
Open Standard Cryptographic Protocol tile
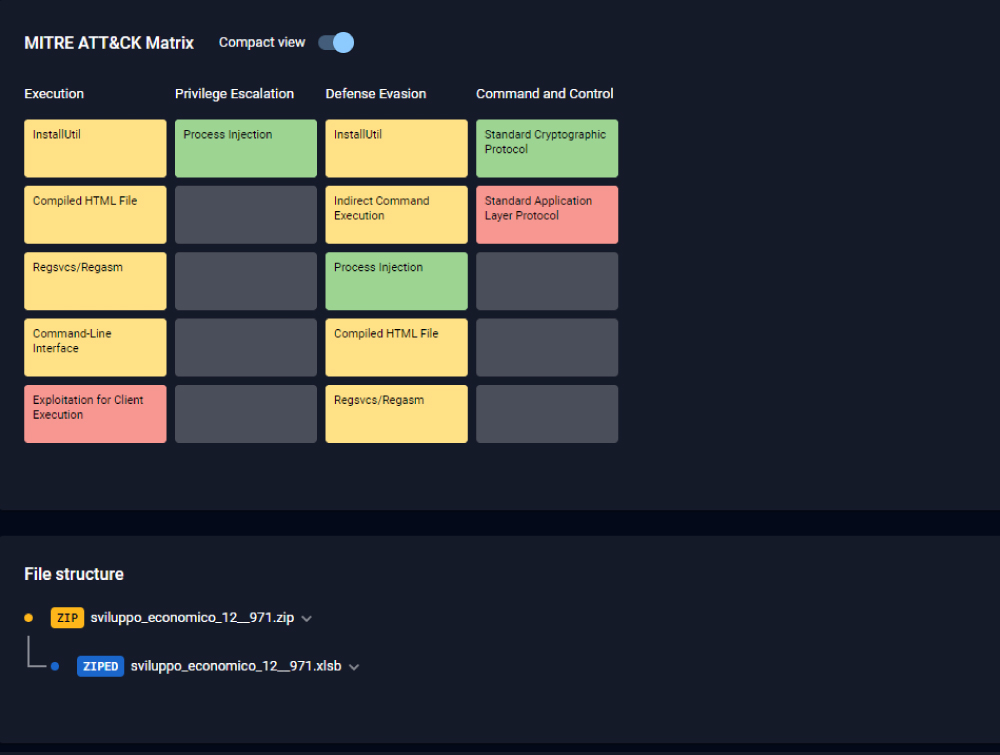(547, 149)
